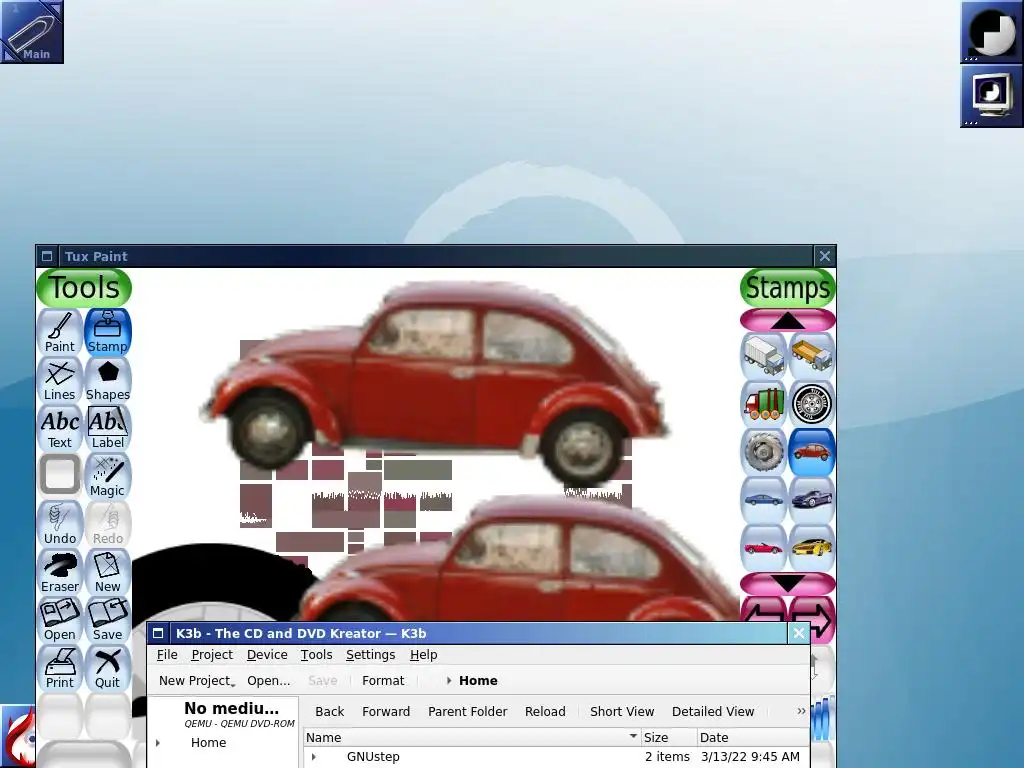
Task: Open K3b window menu button
Action: click(158, 633)
